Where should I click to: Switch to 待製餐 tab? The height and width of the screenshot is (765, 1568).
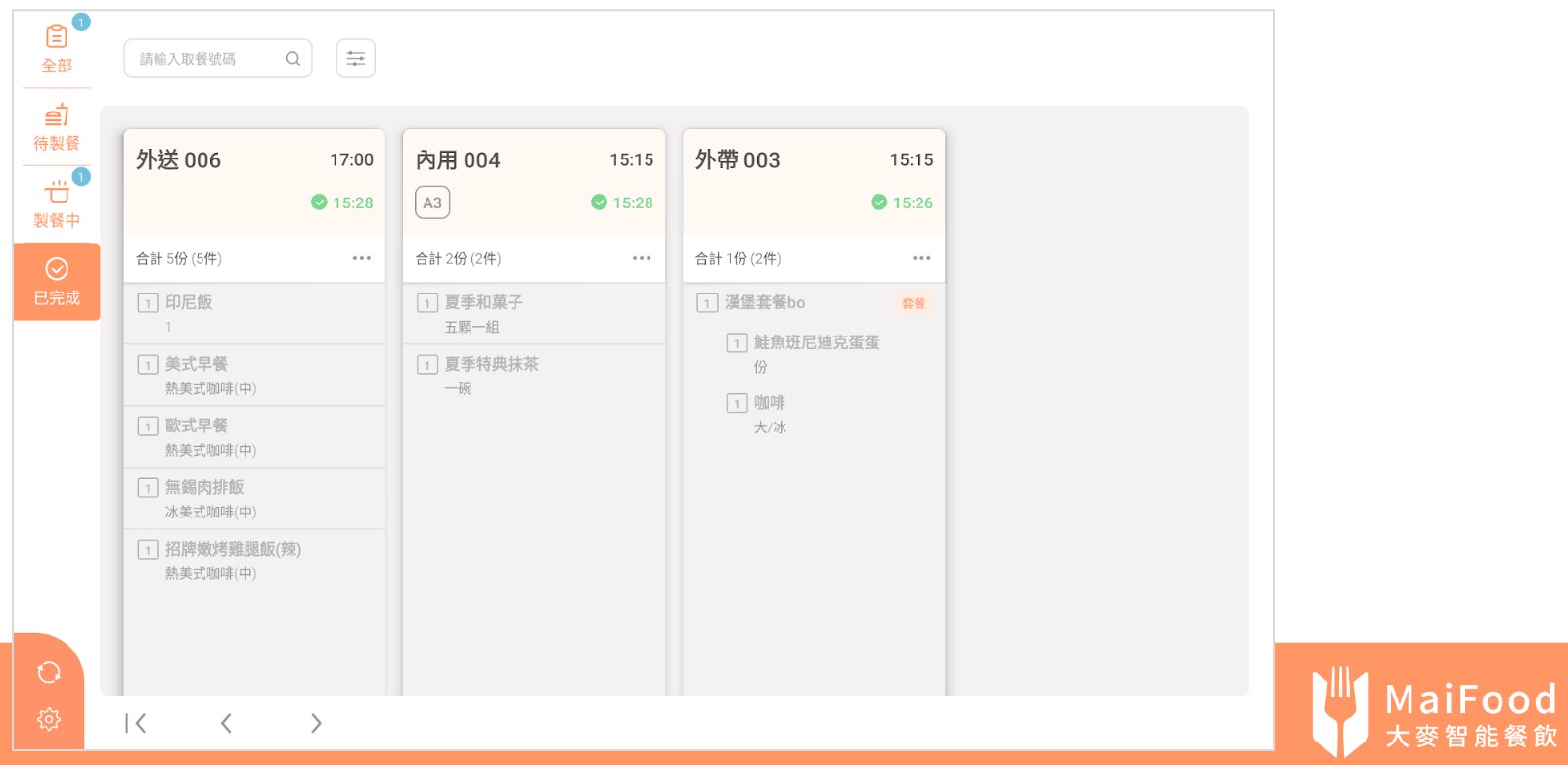(57, 128)
